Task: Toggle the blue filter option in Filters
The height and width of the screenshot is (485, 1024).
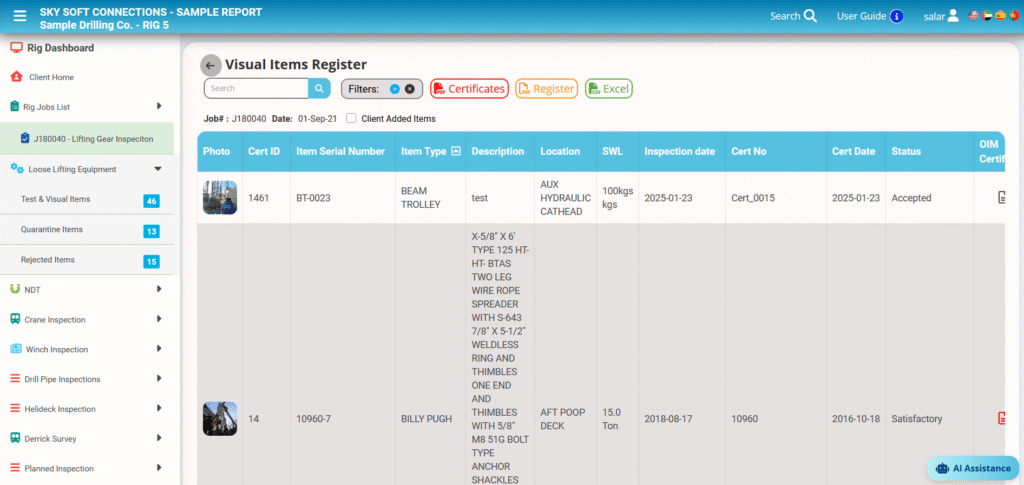Action: 395,89
